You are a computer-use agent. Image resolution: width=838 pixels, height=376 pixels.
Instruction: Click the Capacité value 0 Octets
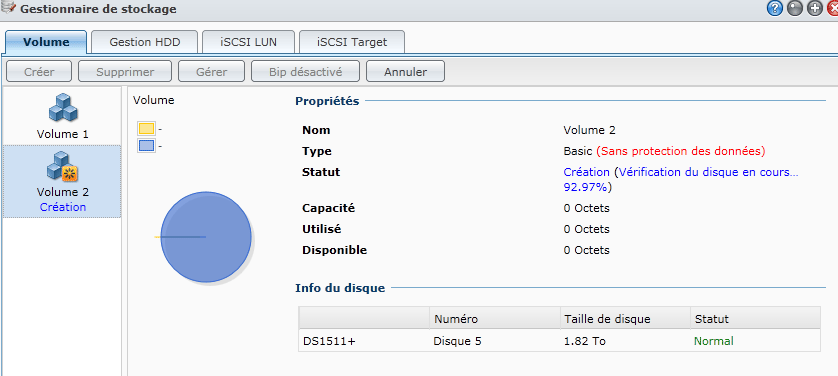586,208
